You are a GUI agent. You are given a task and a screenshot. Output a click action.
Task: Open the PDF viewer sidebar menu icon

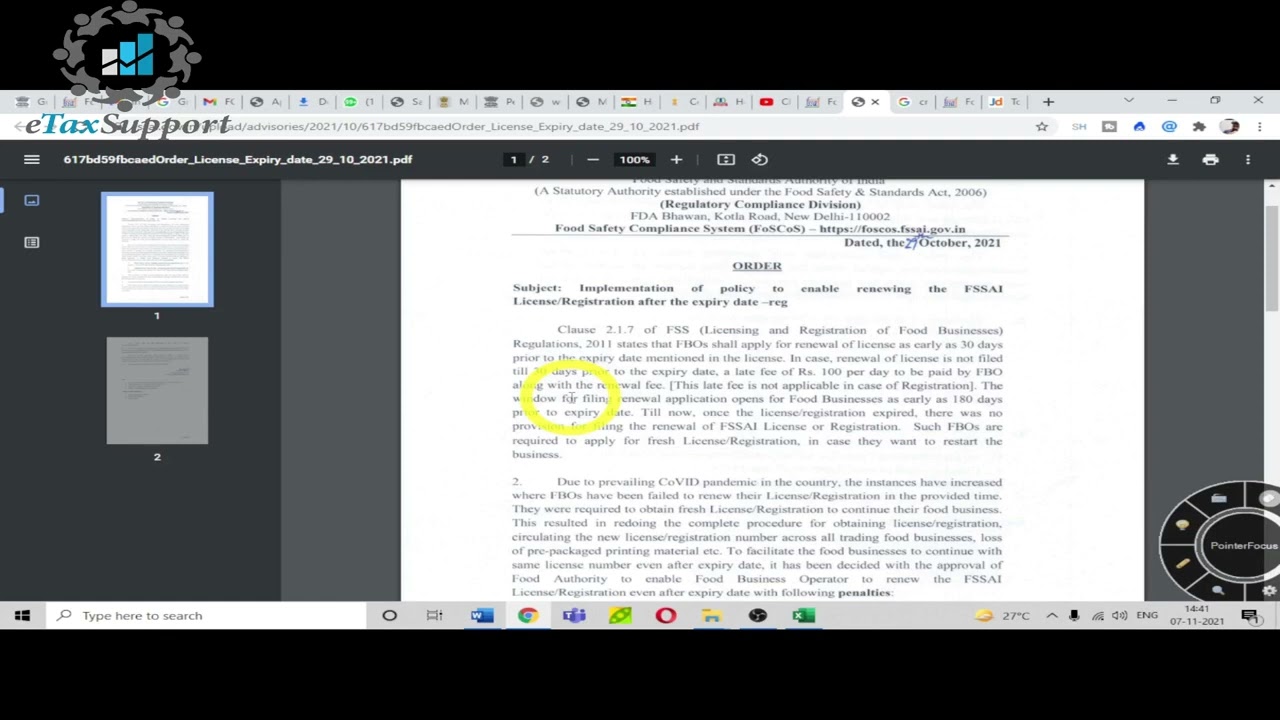tap(32, 159)
